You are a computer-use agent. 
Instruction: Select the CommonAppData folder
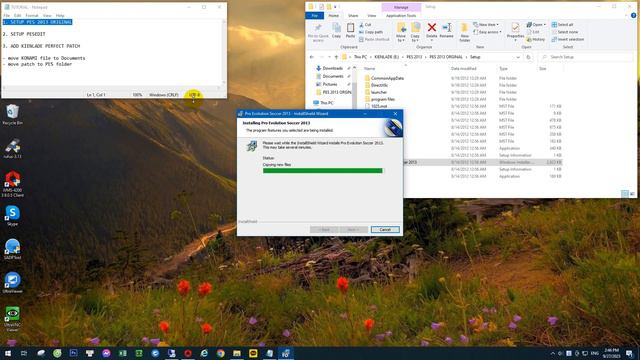[387, 78]
